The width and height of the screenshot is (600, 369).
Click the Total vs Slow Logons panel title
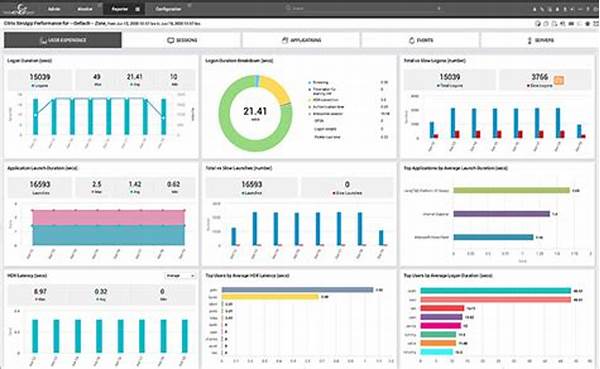(x=435, y=60)
